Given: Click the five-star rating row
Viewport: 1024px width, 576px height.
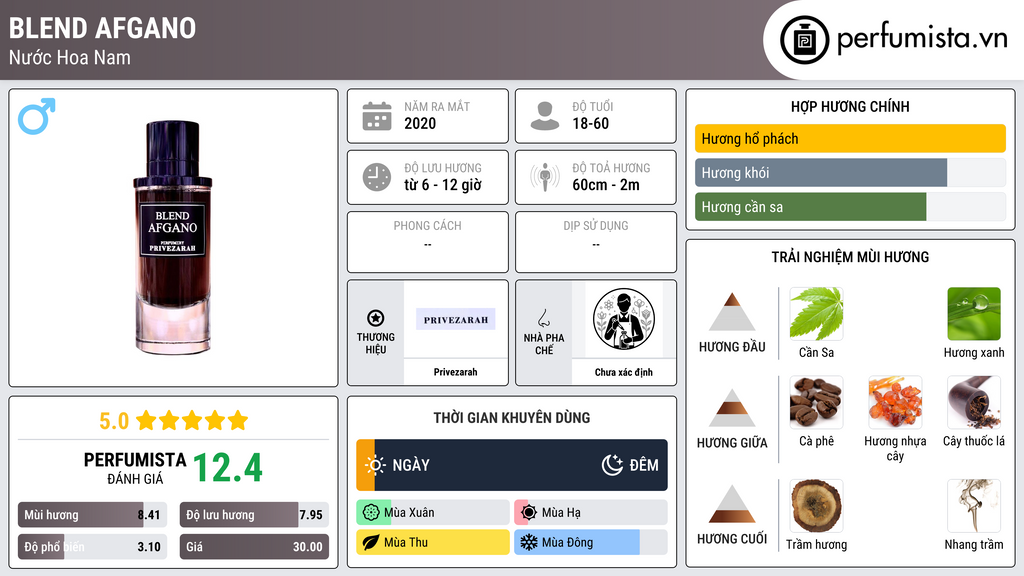Looking at the screenshot, I should click(192, 421).
